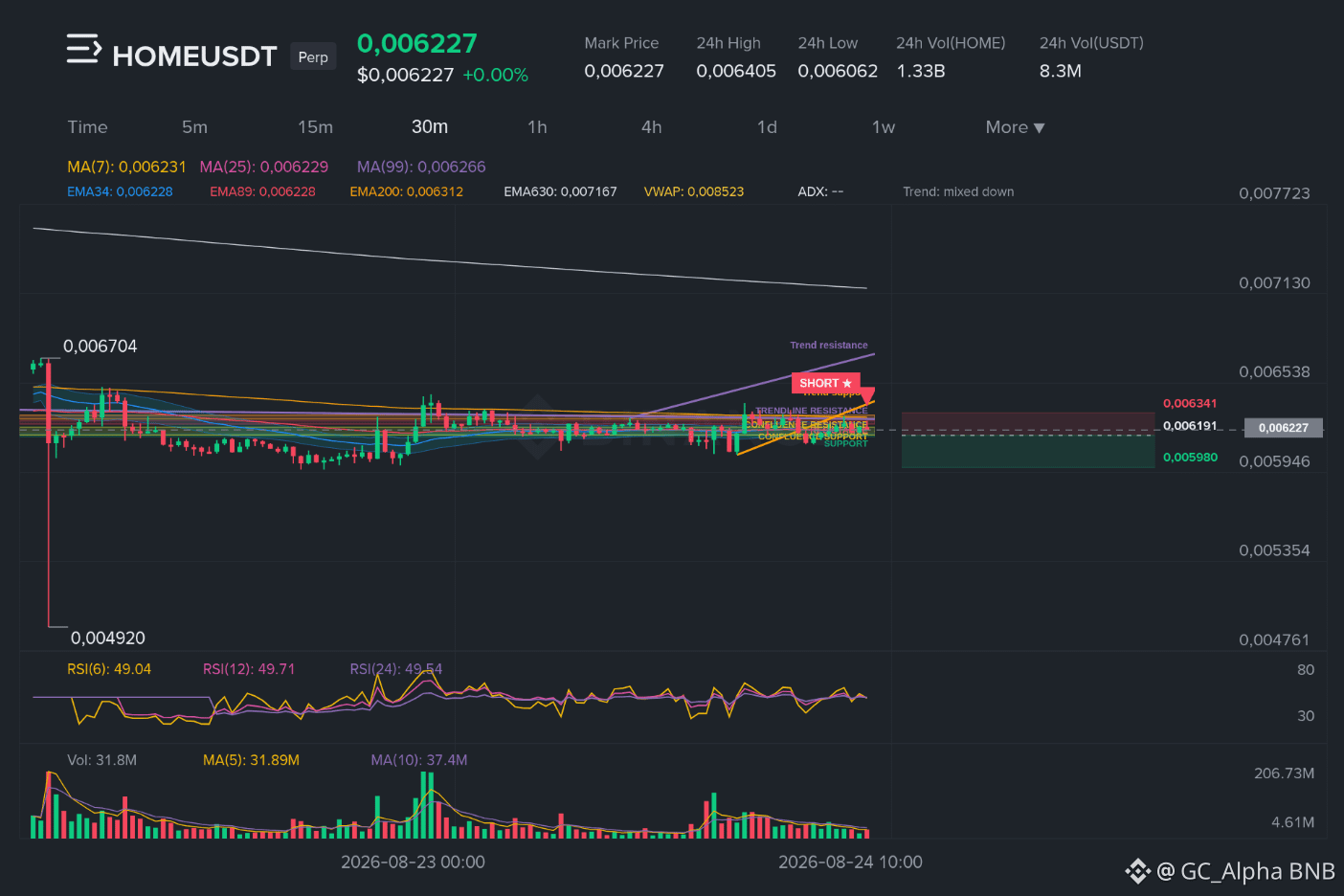
Task: Click the Trend resistance line label
Action: [x=829, y=345]
